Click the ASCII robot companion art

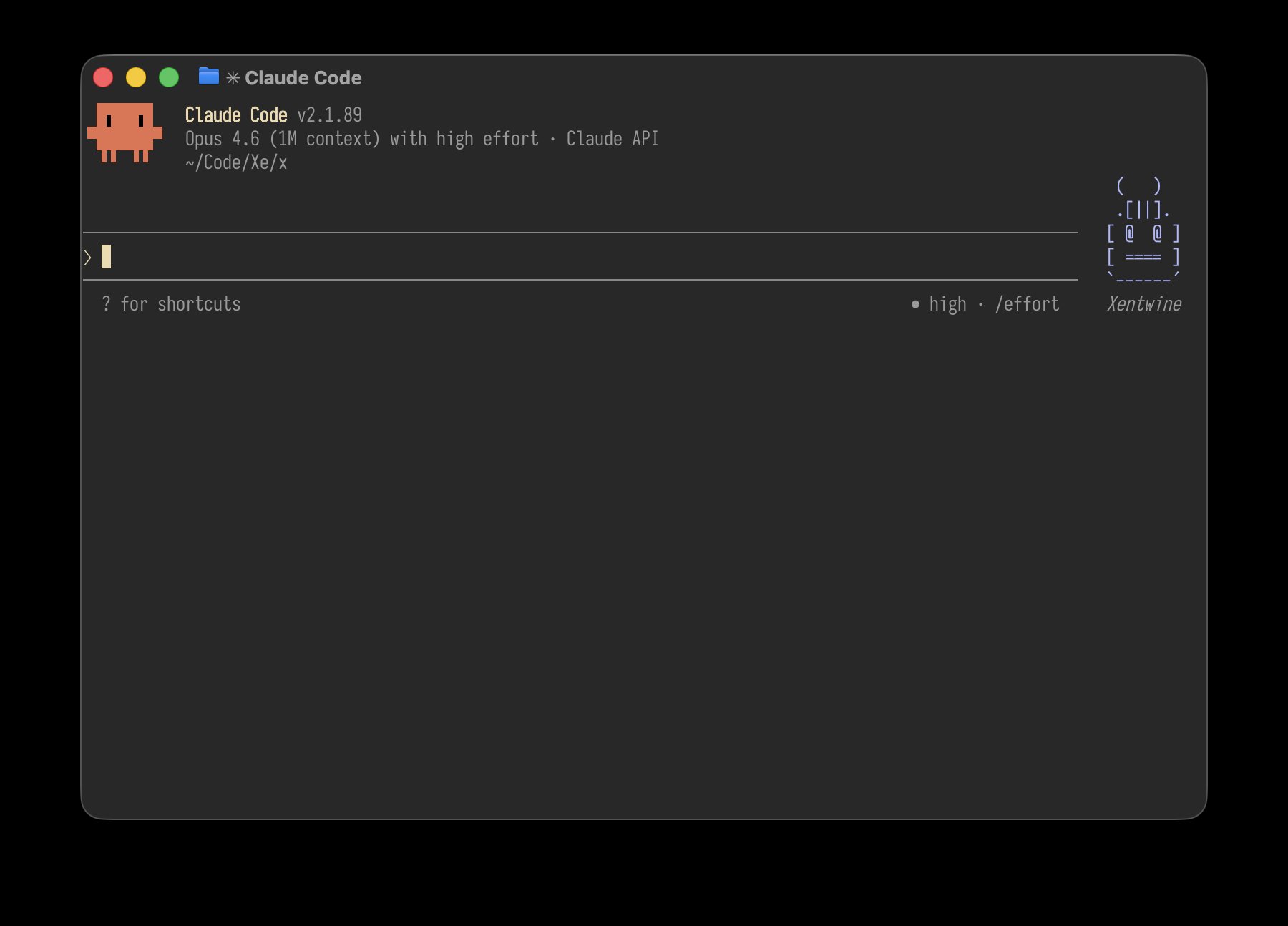[1143, 231]
